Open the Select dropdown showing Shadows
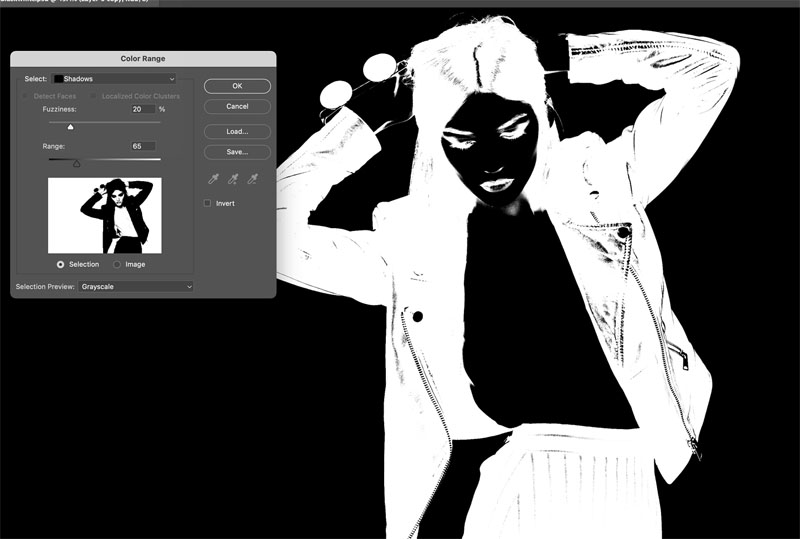800x539 pixels. pyautogui.click(x=114, y=79)
